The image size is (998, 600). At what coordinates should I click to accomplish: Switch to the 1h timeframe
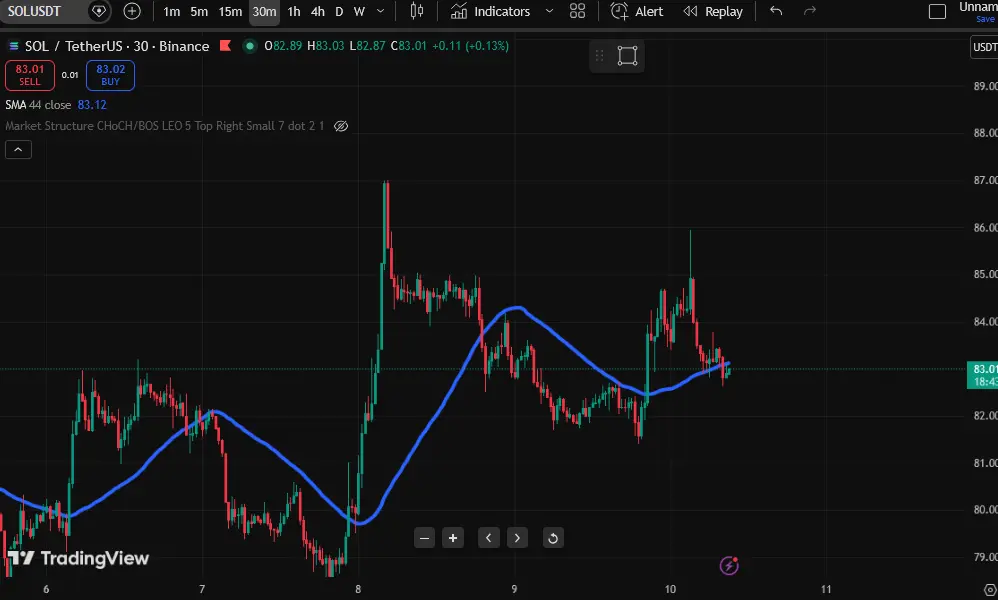click(x=294, y=11)
